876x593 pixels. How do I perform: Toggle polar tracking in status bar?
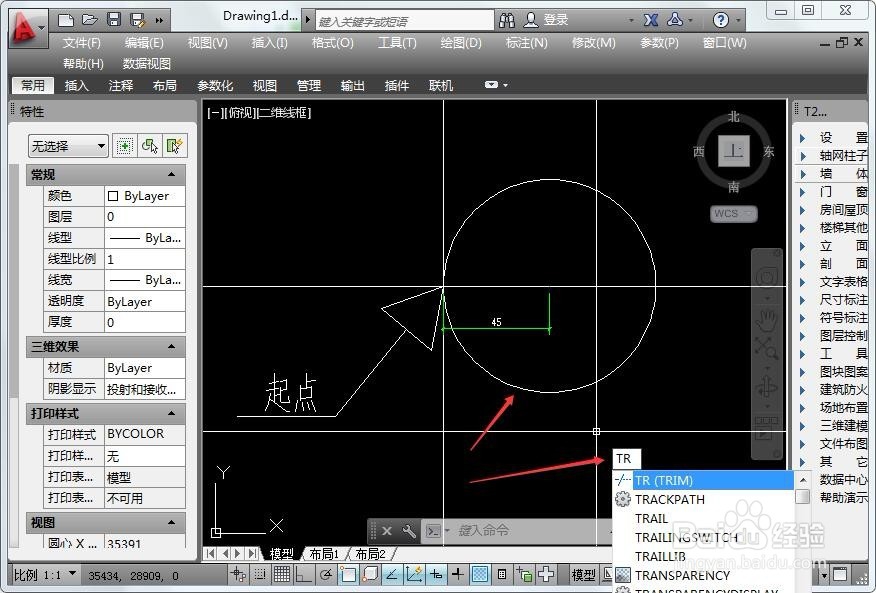tap(326, 574)
